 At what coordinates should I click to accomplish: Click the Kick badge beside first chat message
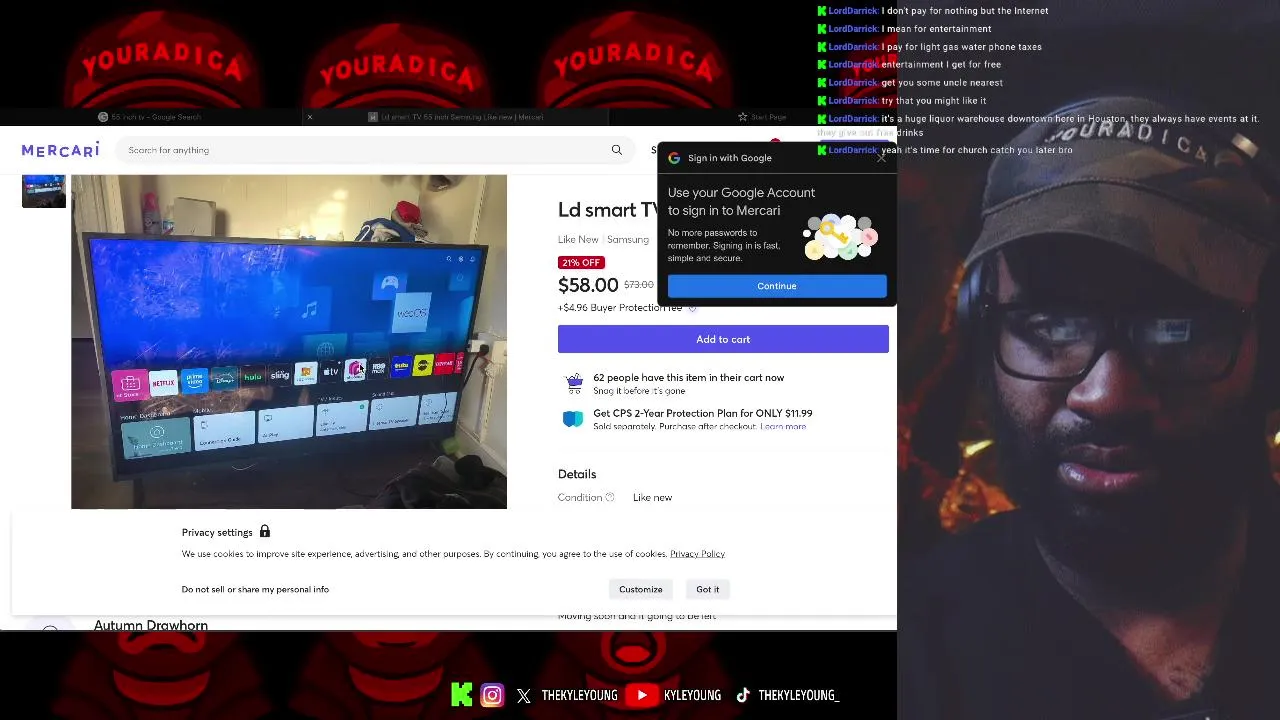(822, 11)
